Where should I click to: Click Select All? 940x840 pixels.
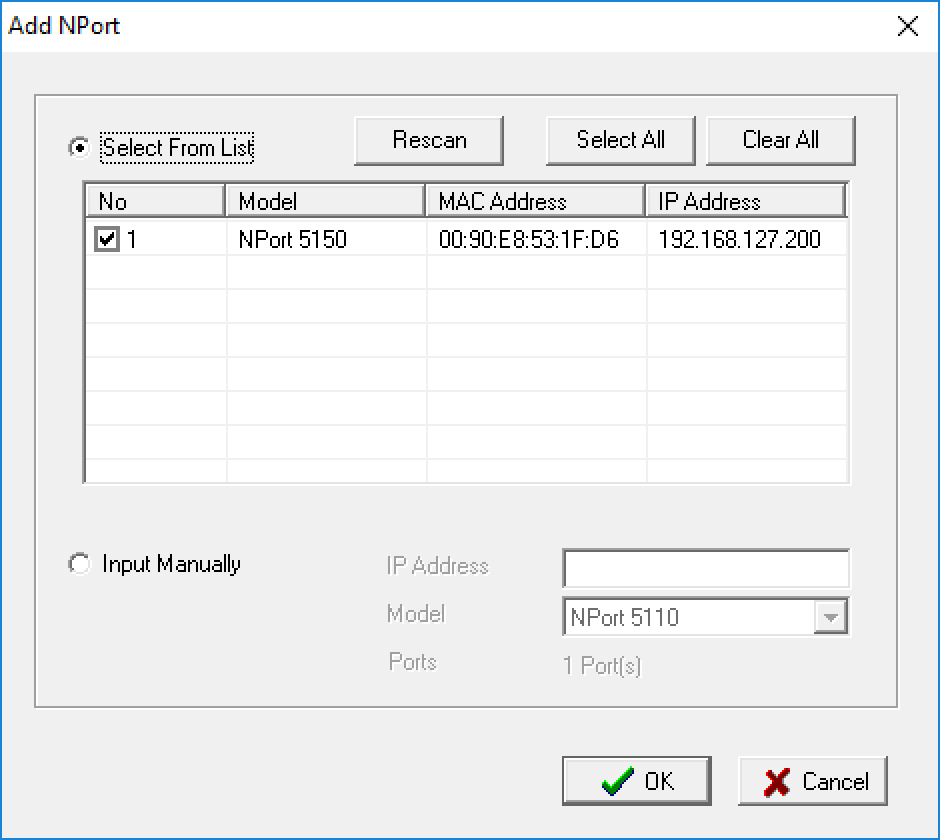[620, 140]
